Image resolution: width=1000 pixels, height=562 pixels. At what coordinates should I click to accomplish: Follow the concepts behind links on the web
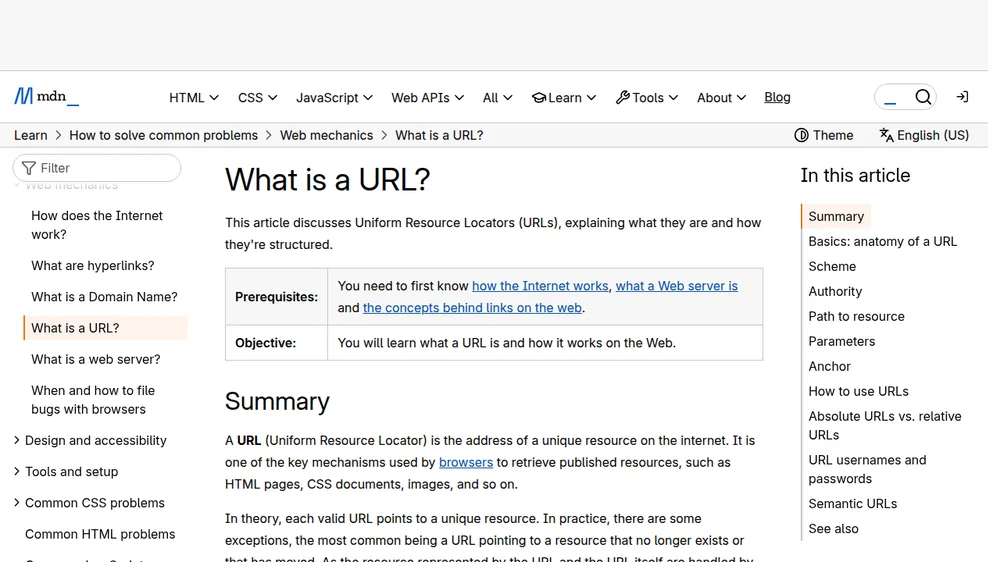[x=472, y=307]
